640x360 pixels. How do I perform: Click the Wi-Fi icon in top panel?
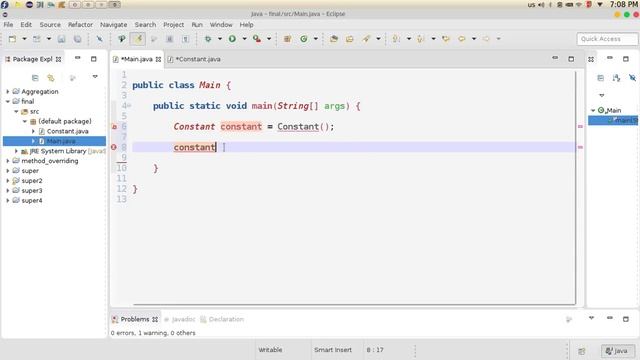(579, 5)
